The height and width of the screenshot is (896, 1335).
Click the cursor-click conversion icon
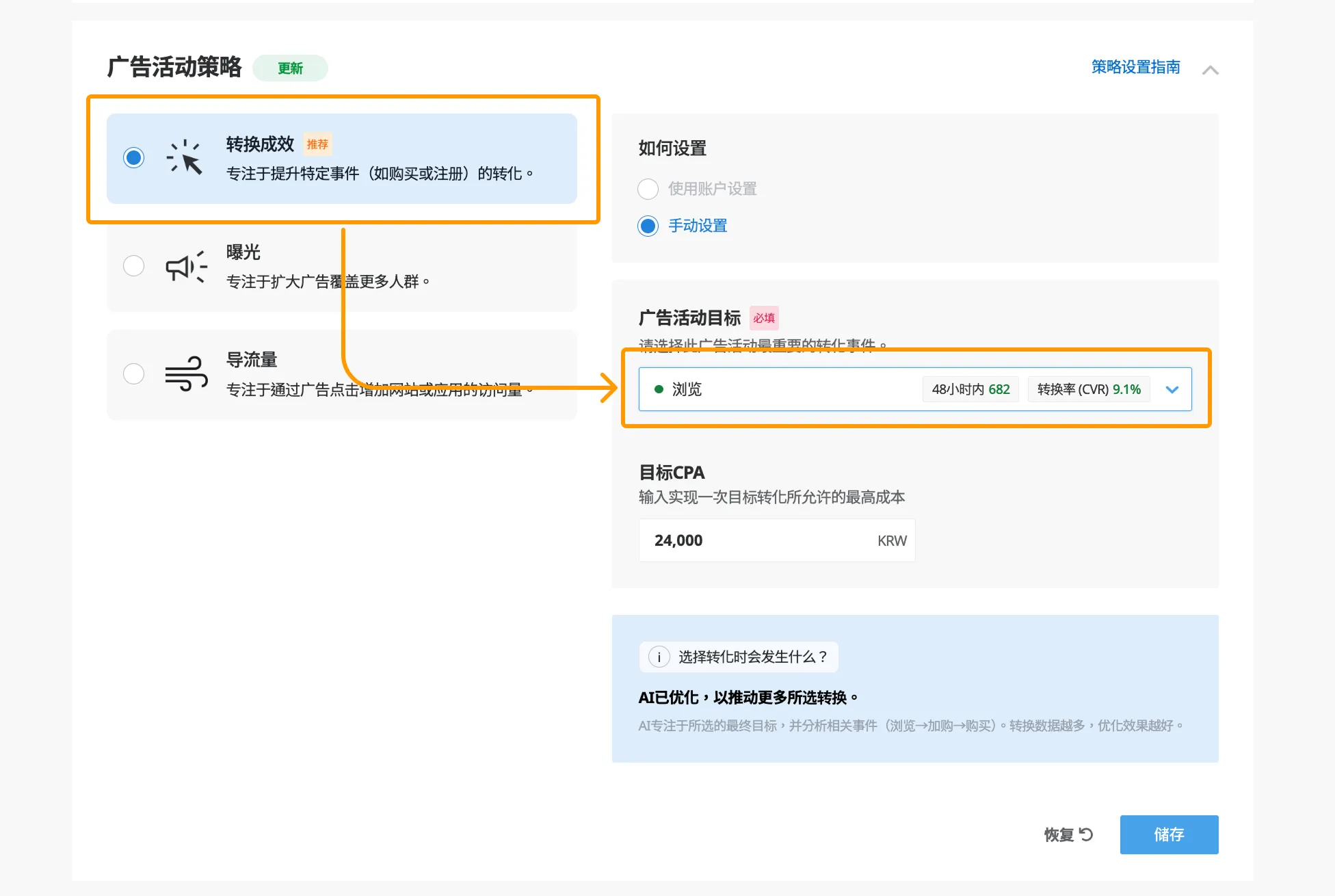pos(185,158)
